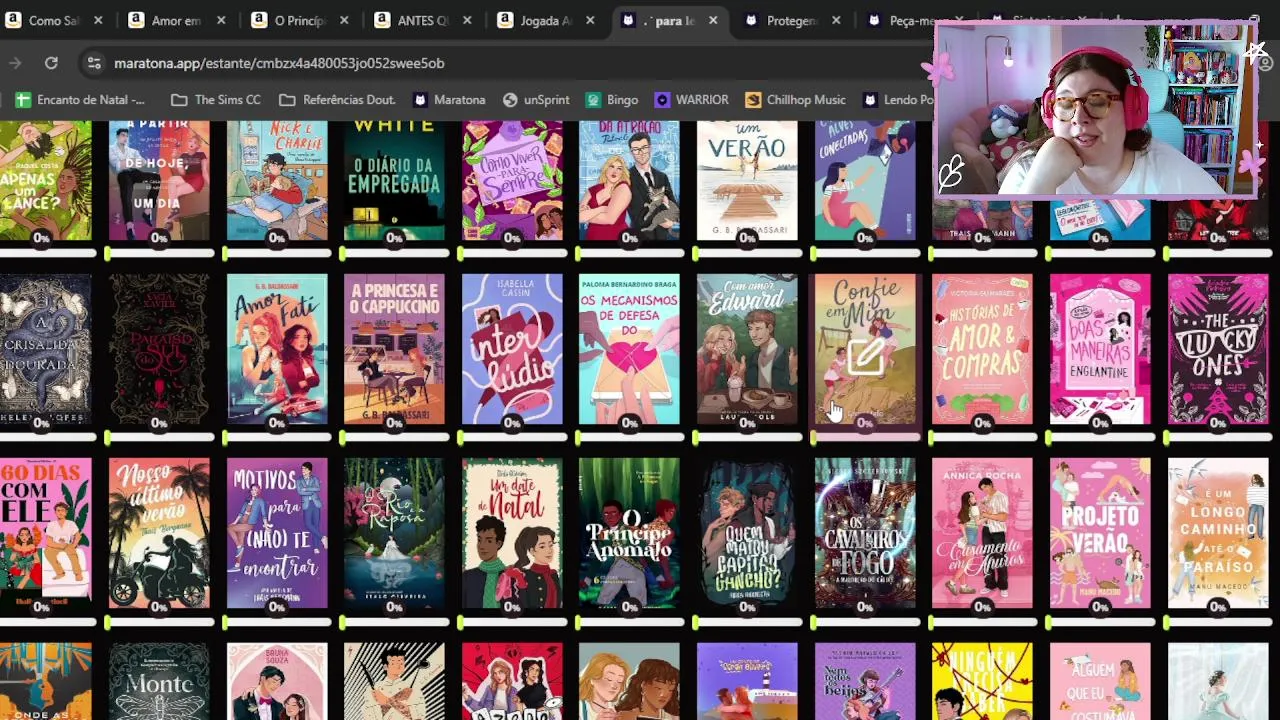Open '60 Dias com Ele' book cover
The image size is (1280, 720).
[x=45, y=533]
